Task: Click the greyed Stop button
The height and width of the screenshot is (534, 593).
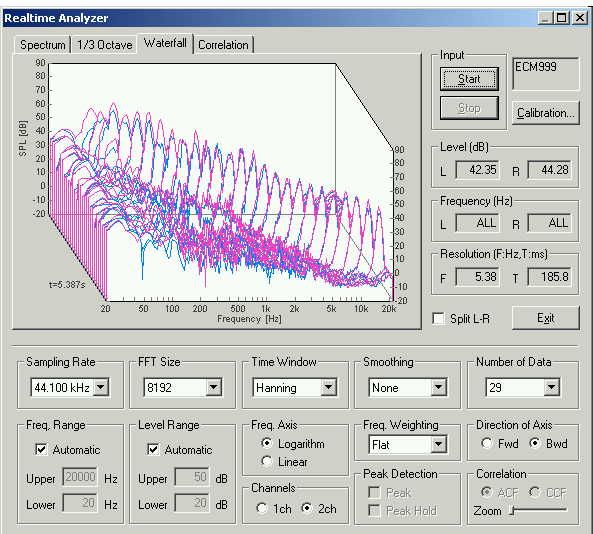Action: pos(469,108)
